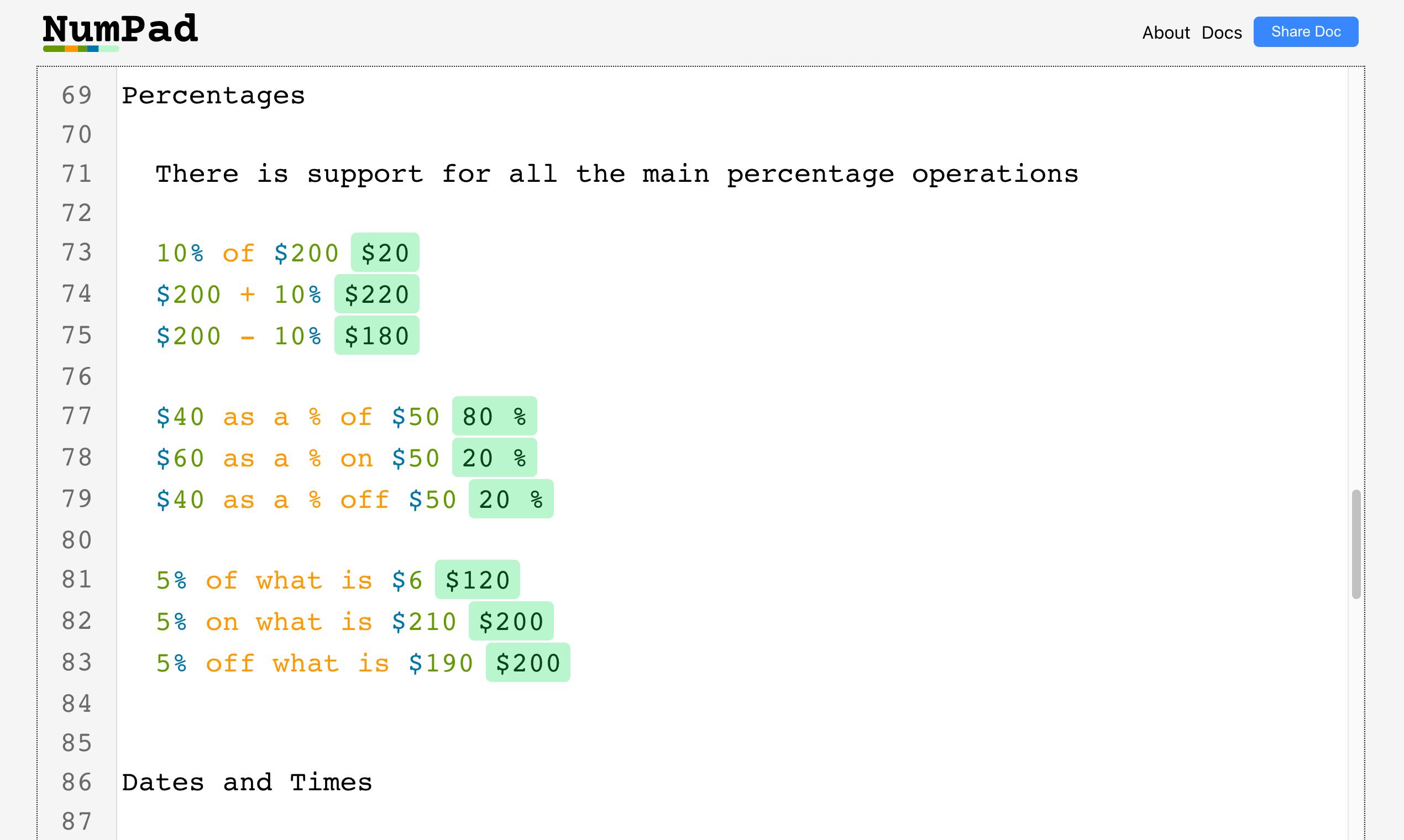Click the text '10% of $200'
Viewport: 1404px width, 840px height.
point(248,253)
